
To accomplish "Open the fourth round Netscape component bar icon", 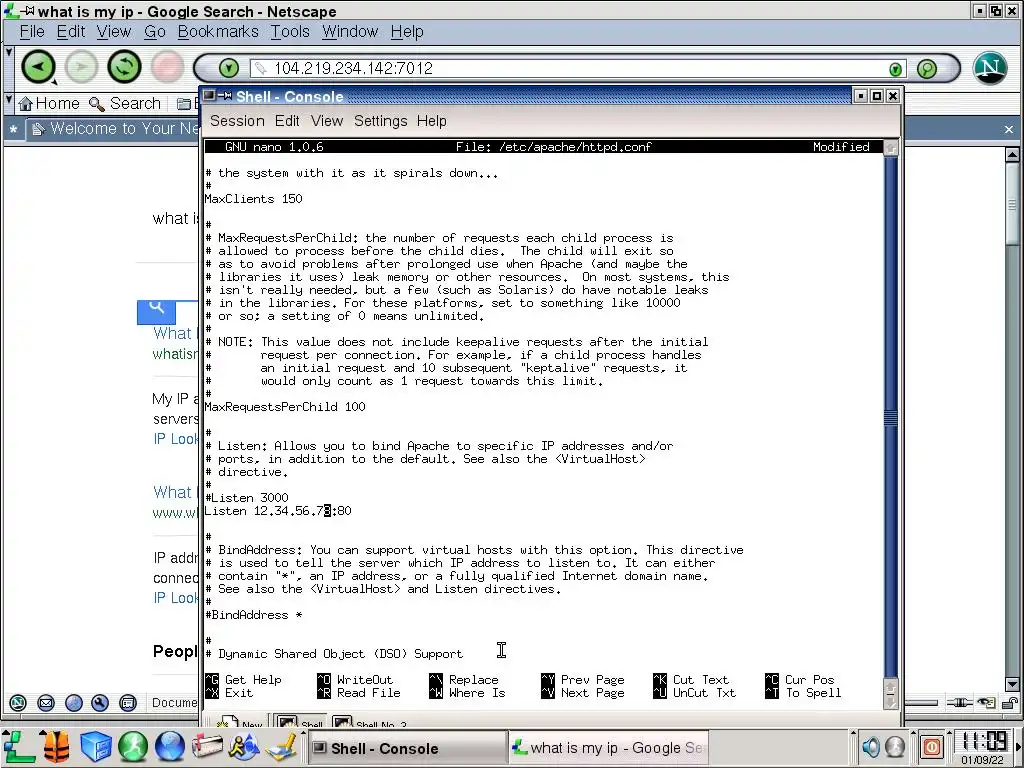I will [x=100, y=703].
